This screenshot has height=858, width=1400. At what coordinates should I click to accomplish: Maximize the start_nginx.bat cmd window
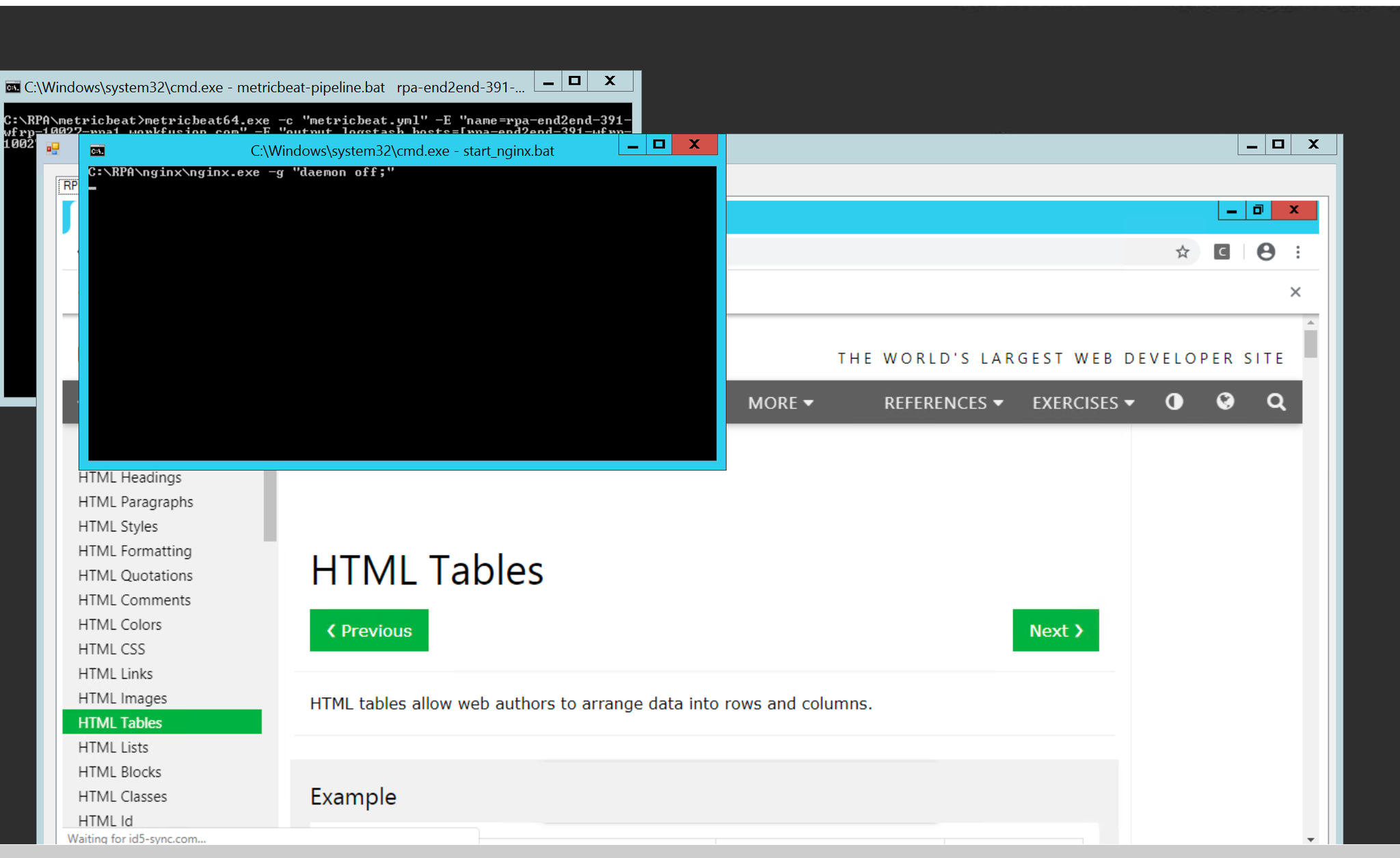(x=659, y=144)
